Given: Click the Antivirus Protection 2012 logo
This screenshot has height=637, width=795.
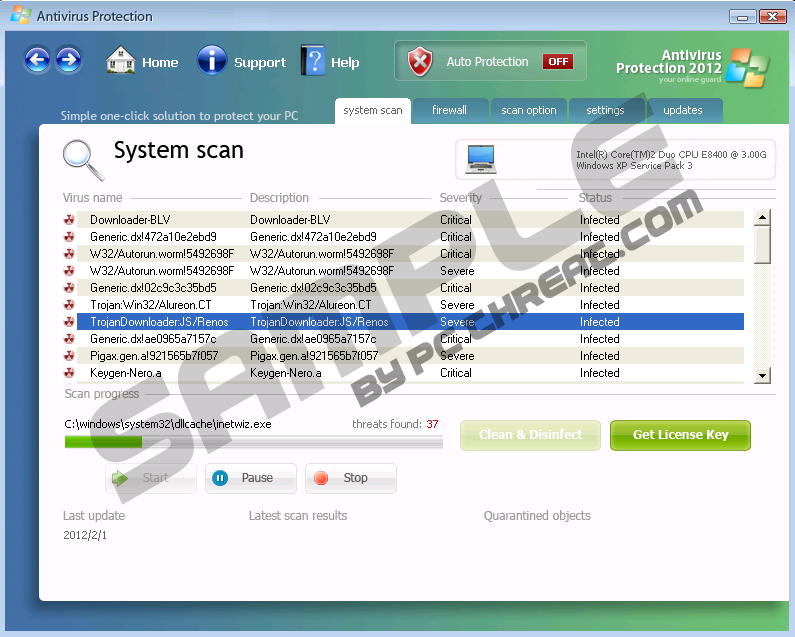Looking at the screenshot, I should click(x=692, y=68).
